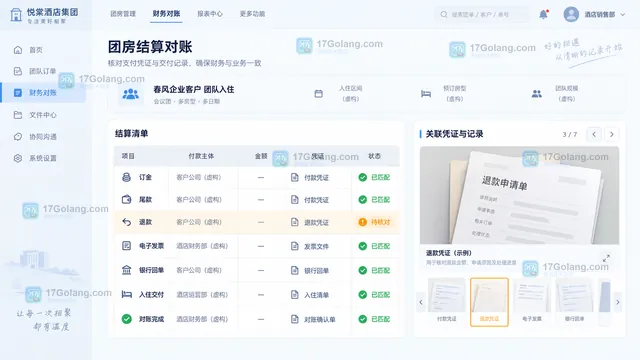Open 协同沟通 in sidebar
The image size is (640, 360).
tap(42, 136)
